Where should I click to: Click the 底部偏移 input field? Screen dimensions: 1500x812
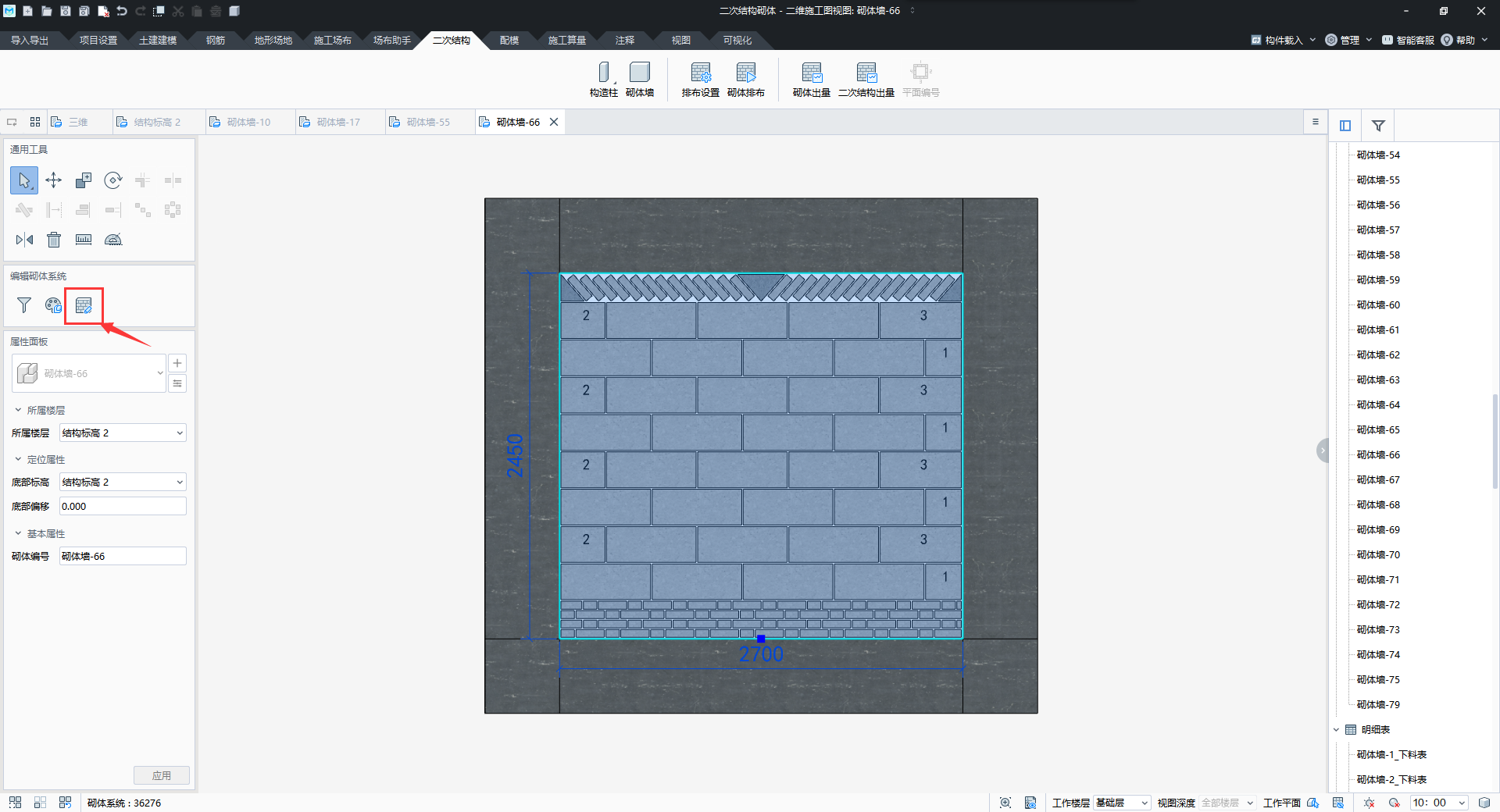point(123,507)
